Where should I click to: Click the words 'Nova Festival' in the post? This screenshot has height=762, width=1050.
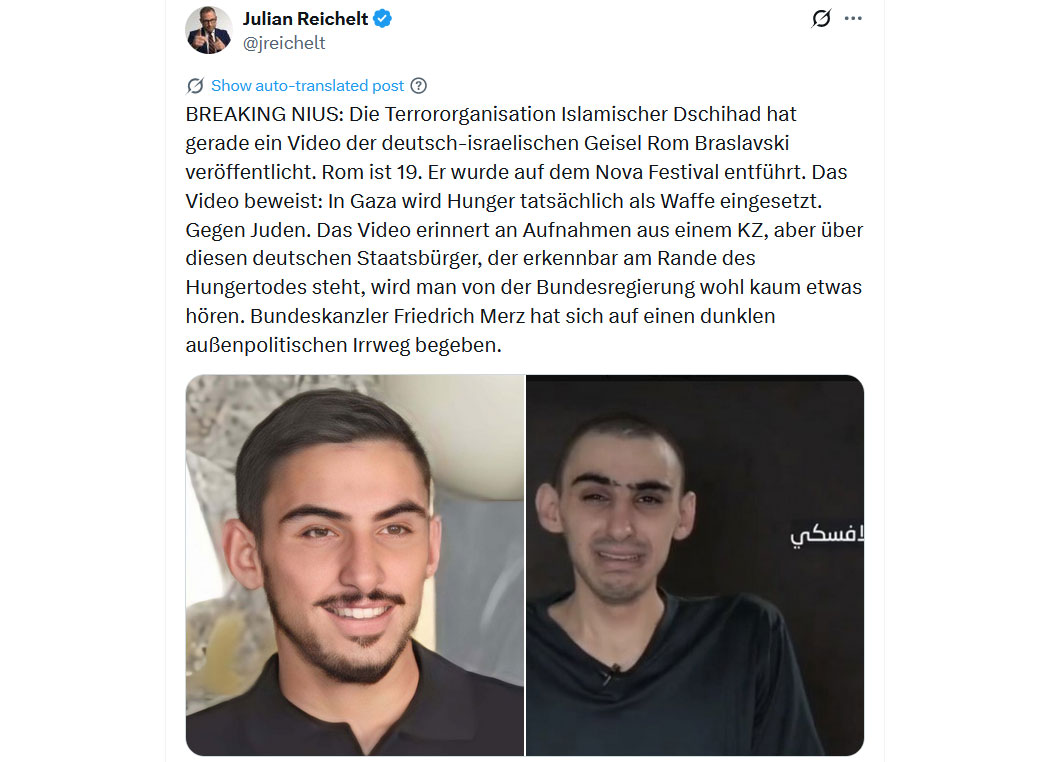coord(657,172)
